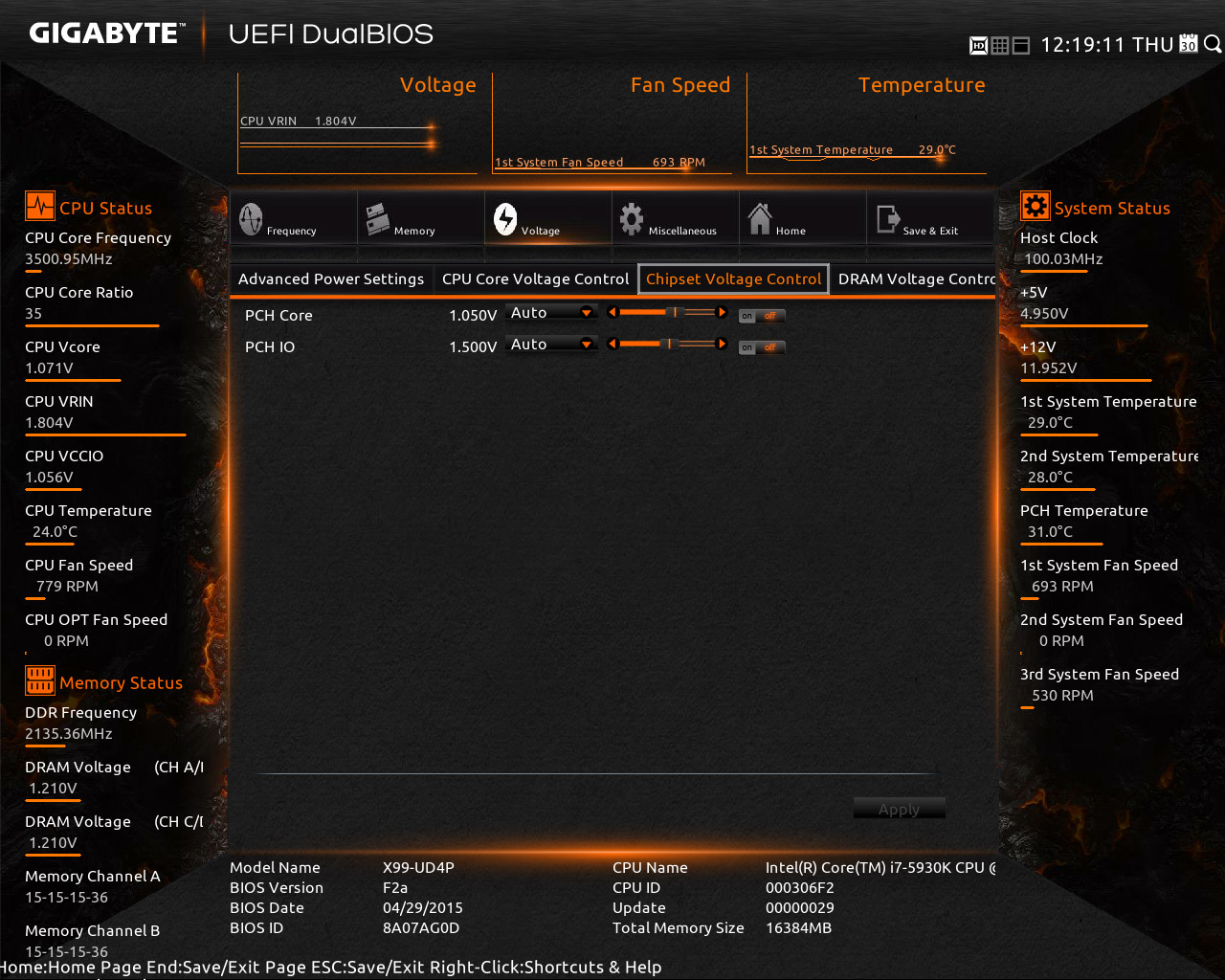
Task: Increase PCH IO voltage with right arrow
Action: 722,344
